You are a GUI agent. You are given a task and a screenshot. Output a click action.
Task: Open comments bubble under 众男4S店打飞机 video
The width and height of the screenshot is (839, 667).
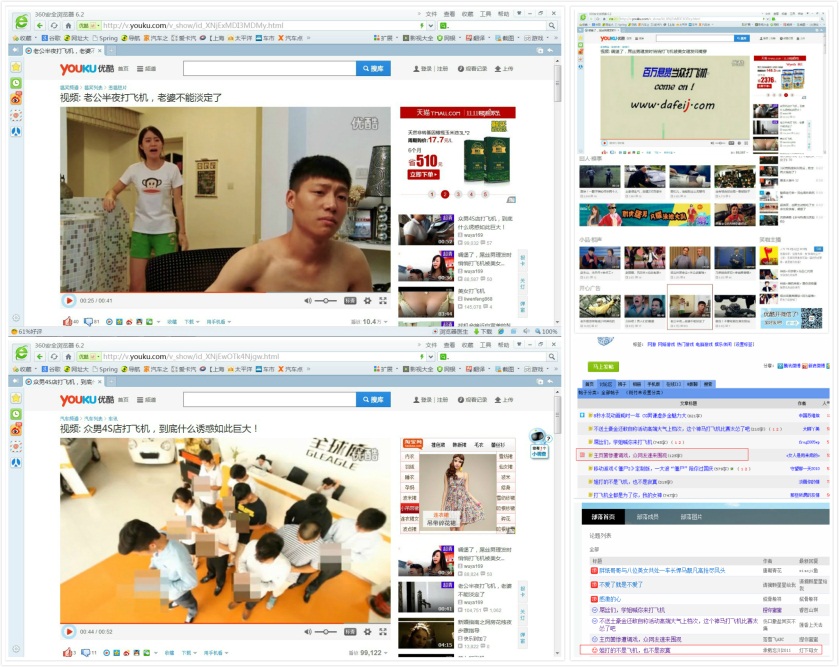tap(86, 653)
